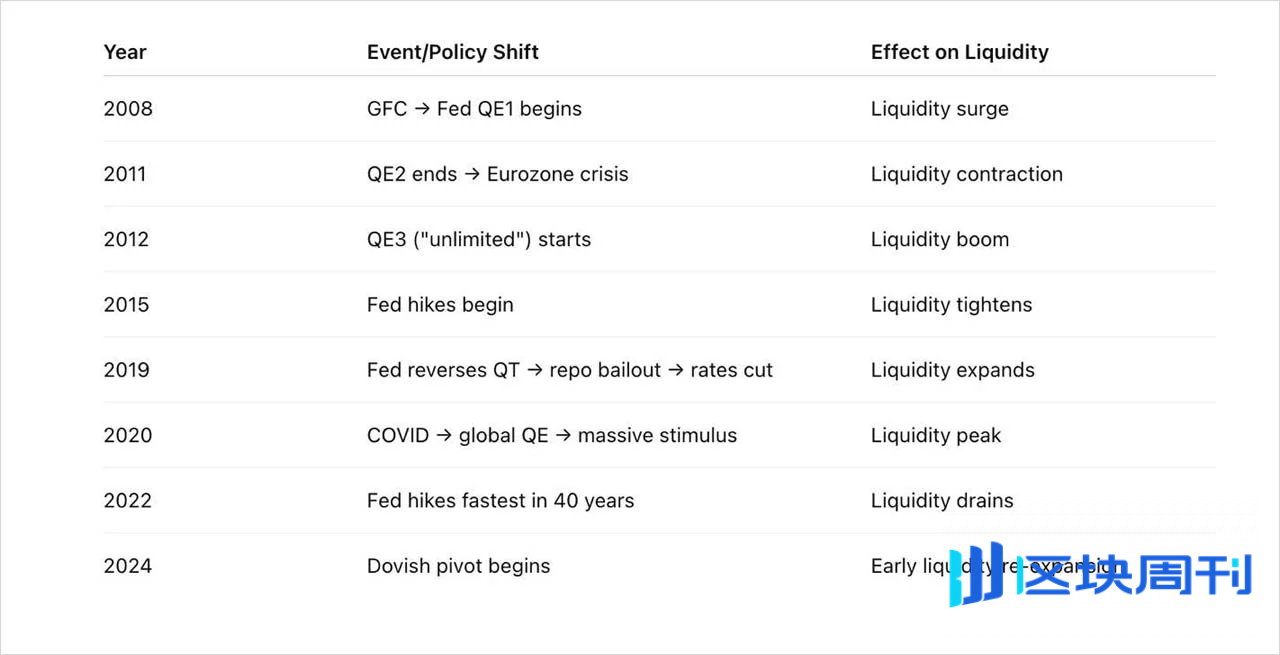This screenshot has width=1280, height=655.
Task: Click Fed reverses QT repo bailout cell
Action: coord(570,370)
